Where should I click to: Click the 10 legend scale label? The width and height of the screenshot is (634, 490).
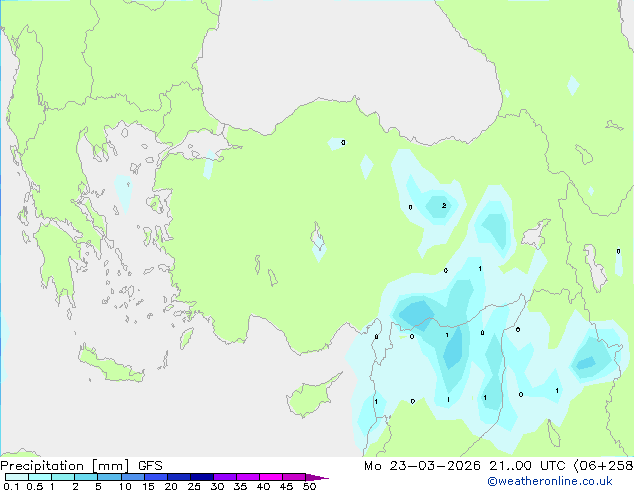[125, 486]
